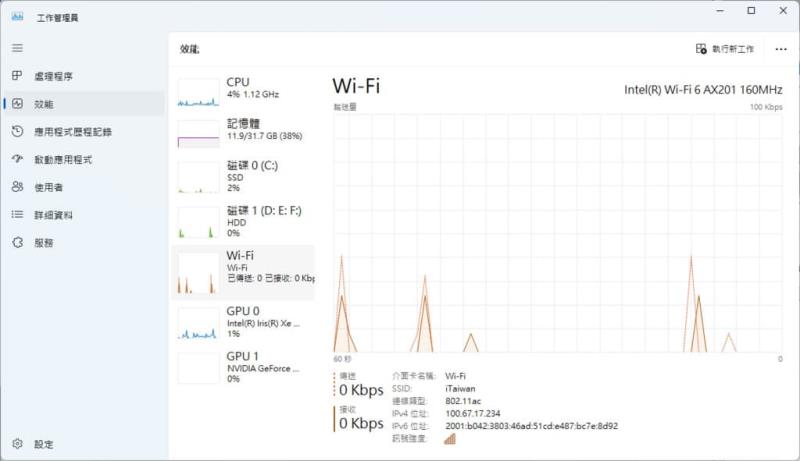Click the Task Manager app icon in title bar
Screen dimensions: 800x461
(17, 17)
